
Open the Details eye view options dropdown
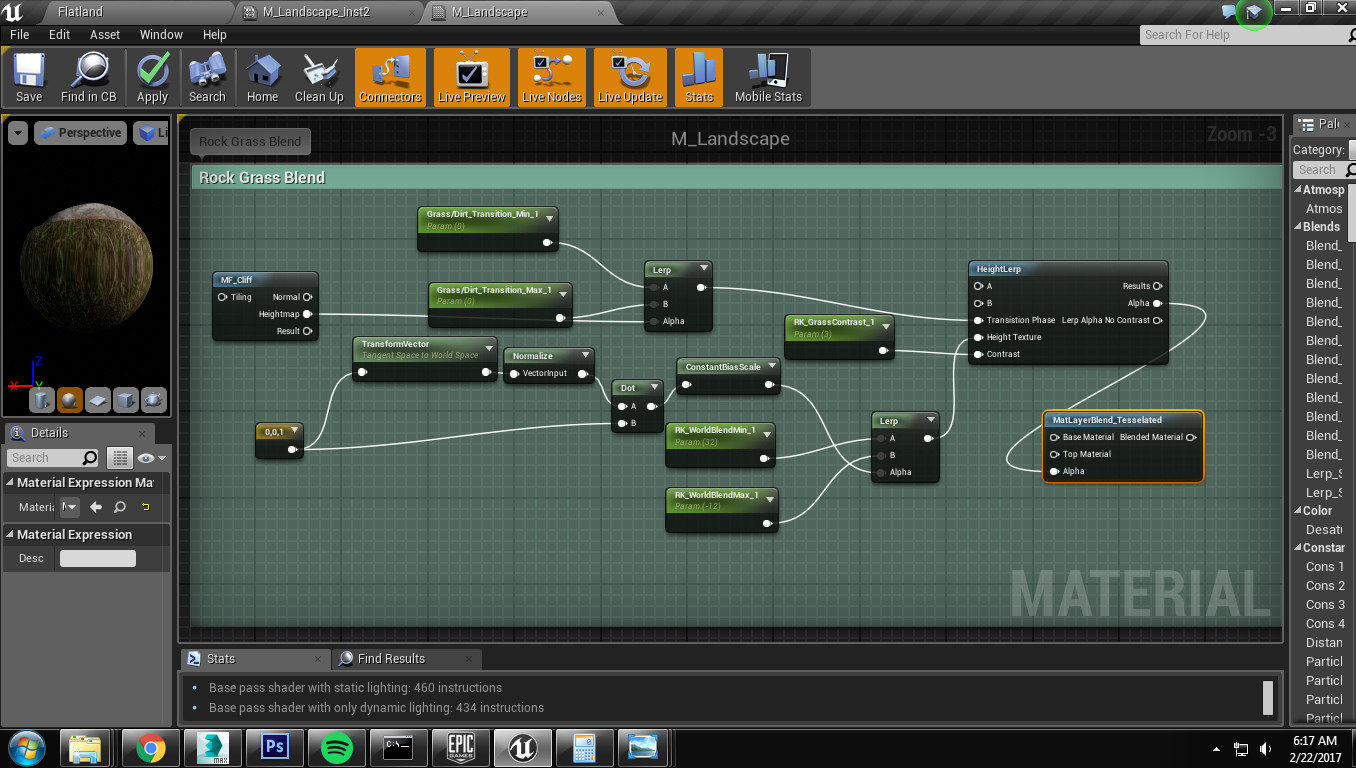pyautogui.click(x=151, y=458)
